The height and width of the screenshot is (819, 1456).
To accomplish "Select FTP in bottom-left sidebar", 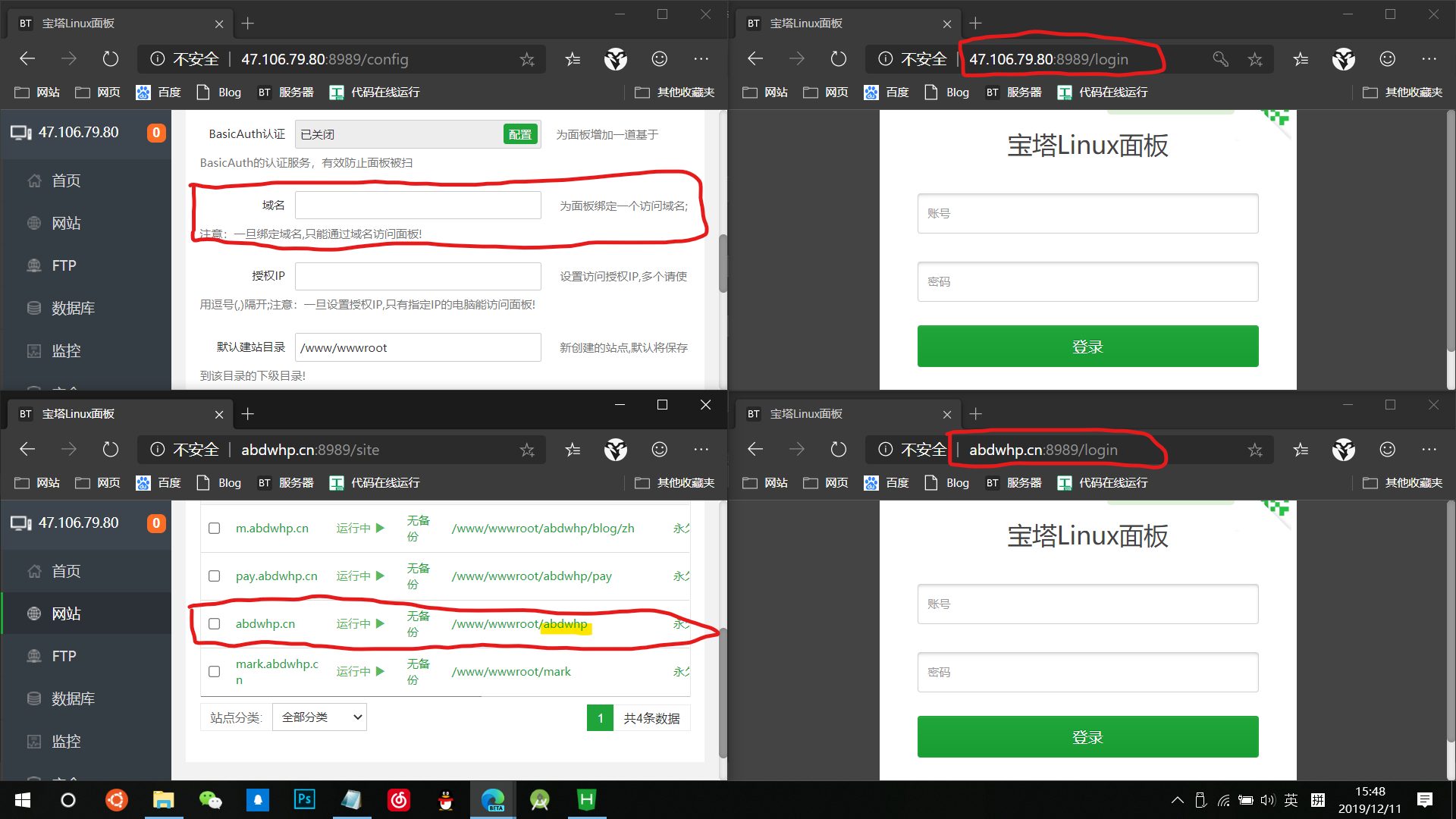I will 64,656.
